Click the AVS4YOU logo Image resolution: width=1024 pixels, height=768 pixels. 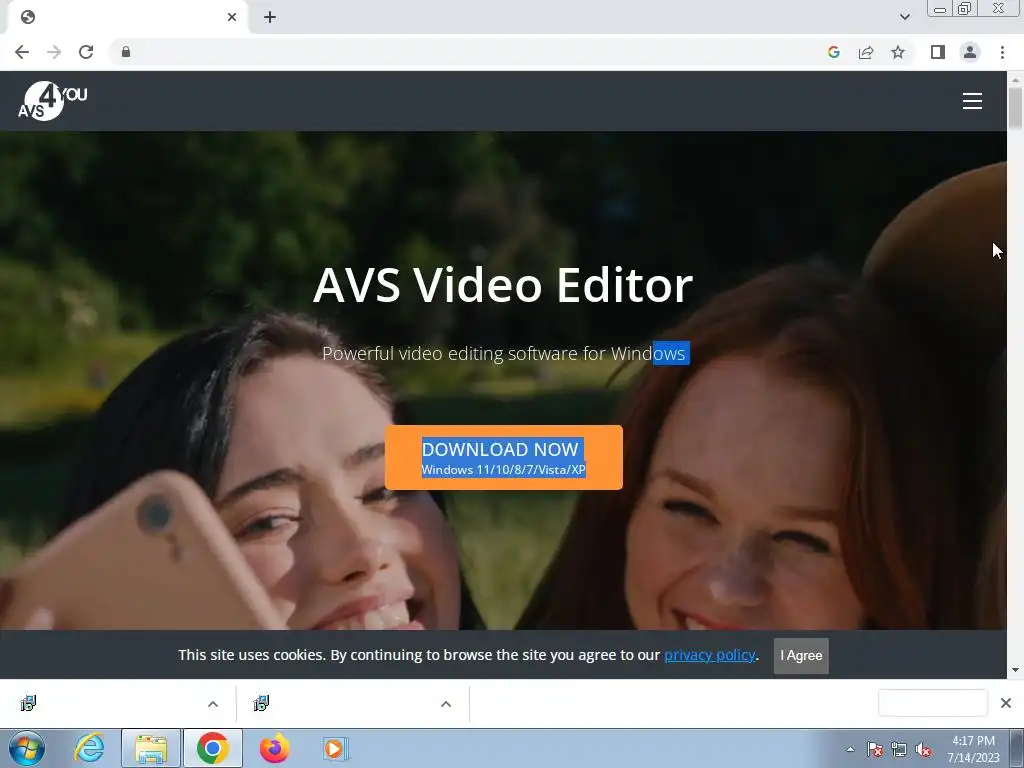pos(52,101)
